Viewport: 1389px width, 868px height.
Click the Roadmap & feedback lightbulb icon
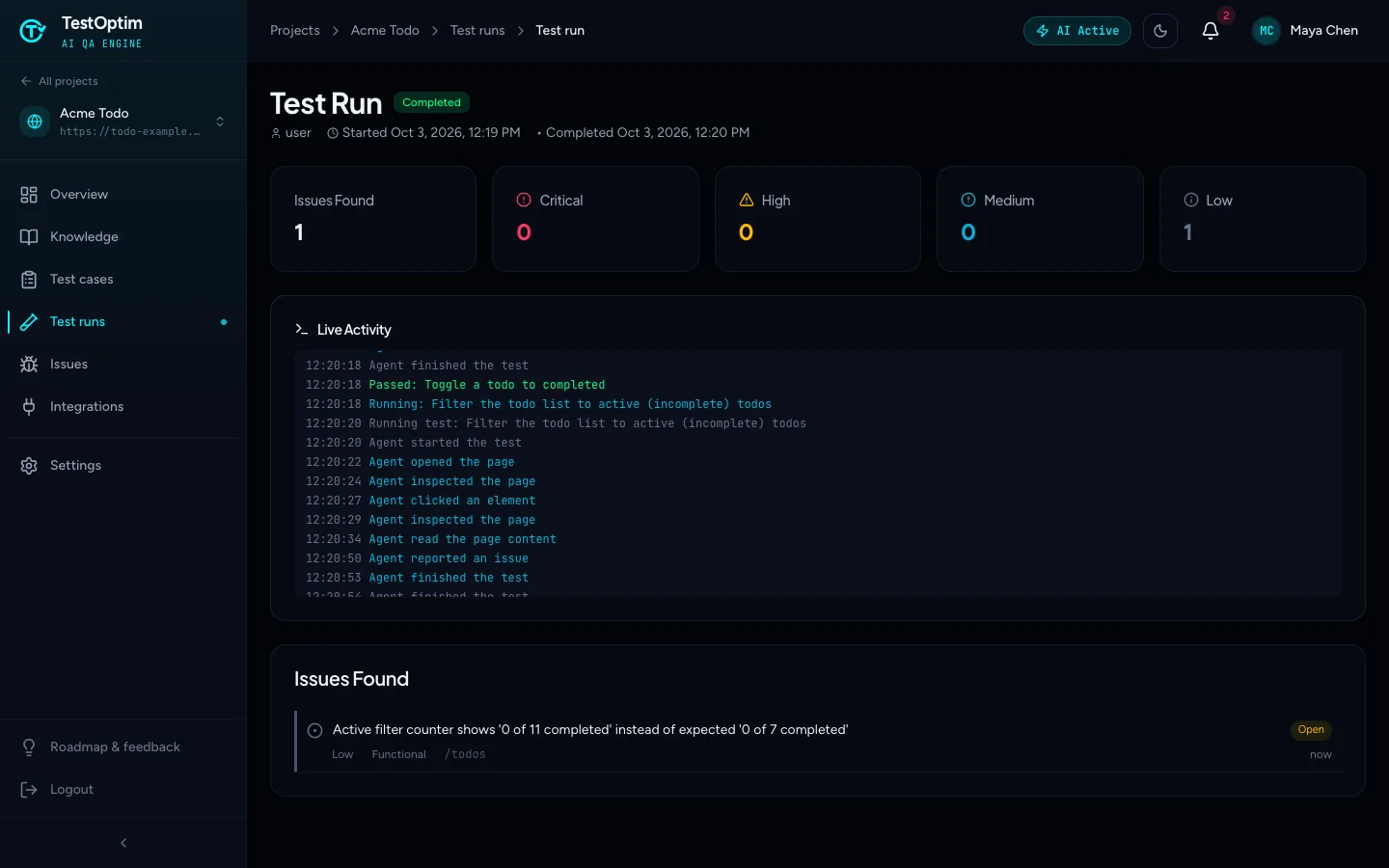point(29,747)
